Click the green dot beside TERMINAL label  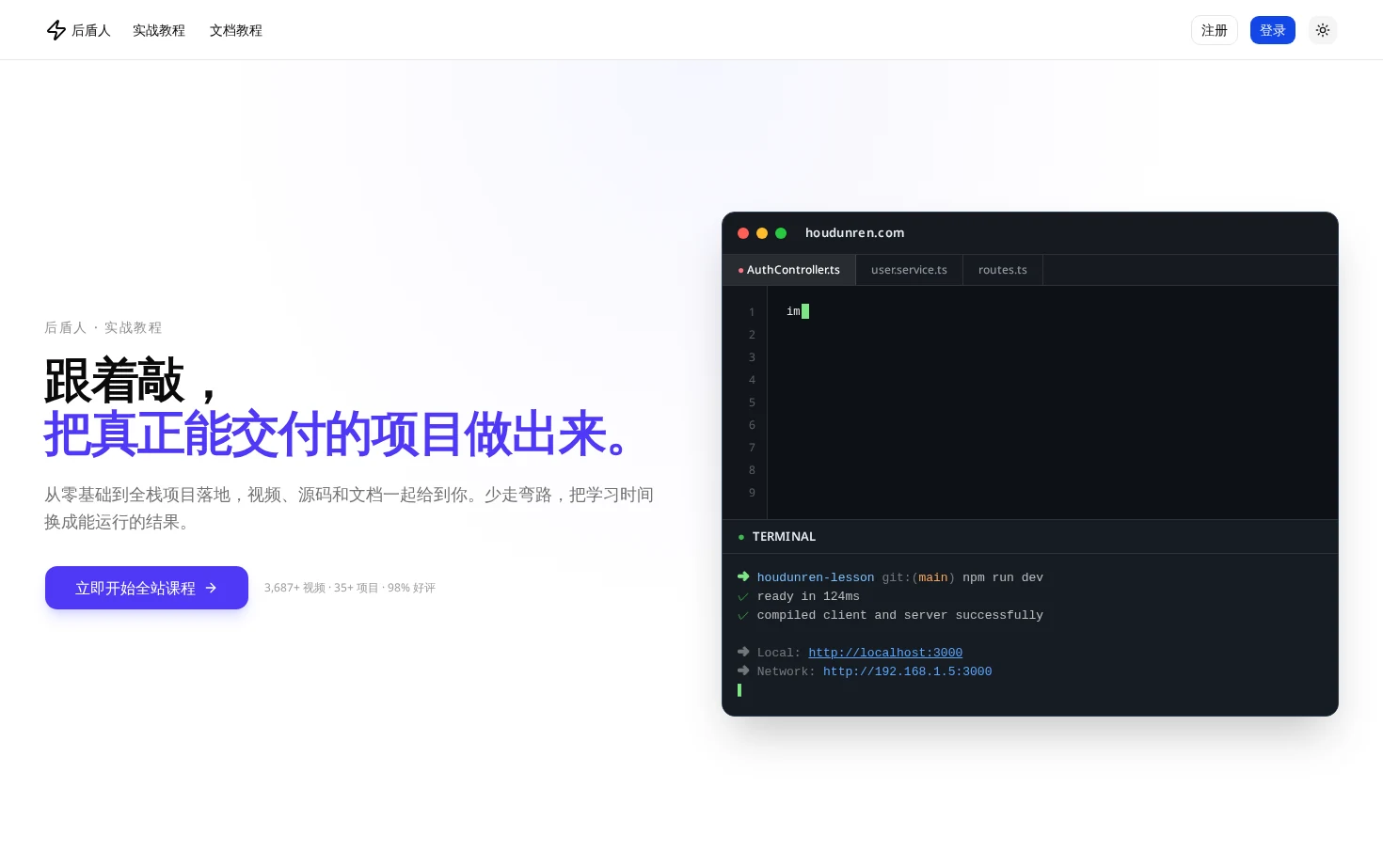pyautogui.click(x=741, y=537)
